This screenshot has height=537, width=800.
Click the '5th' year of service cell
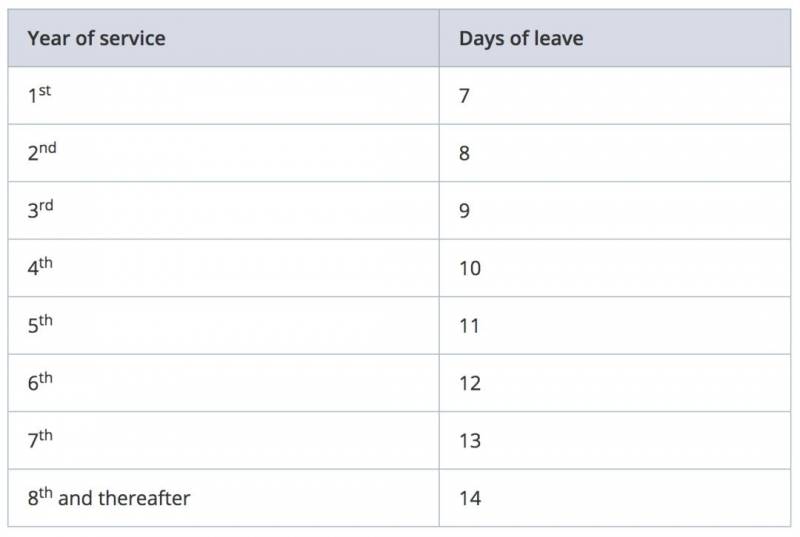pyautogui.click(x=40, y=325)
